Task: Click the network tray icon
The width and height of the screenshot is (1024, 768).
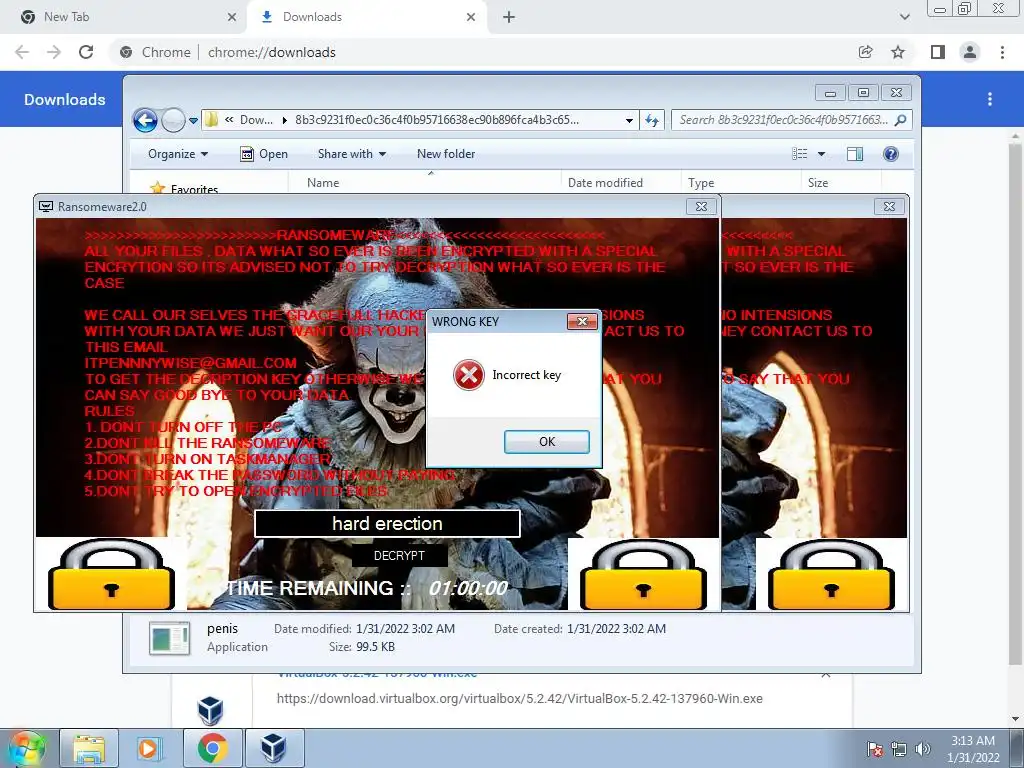Action: 899,749
